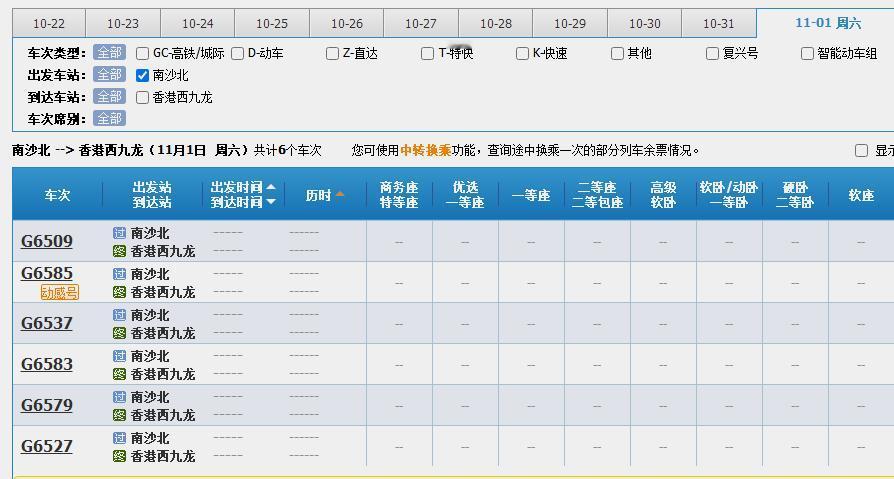Check 香港西九龙 arrival station filter
894x479 pixels.
coord(143,98)
